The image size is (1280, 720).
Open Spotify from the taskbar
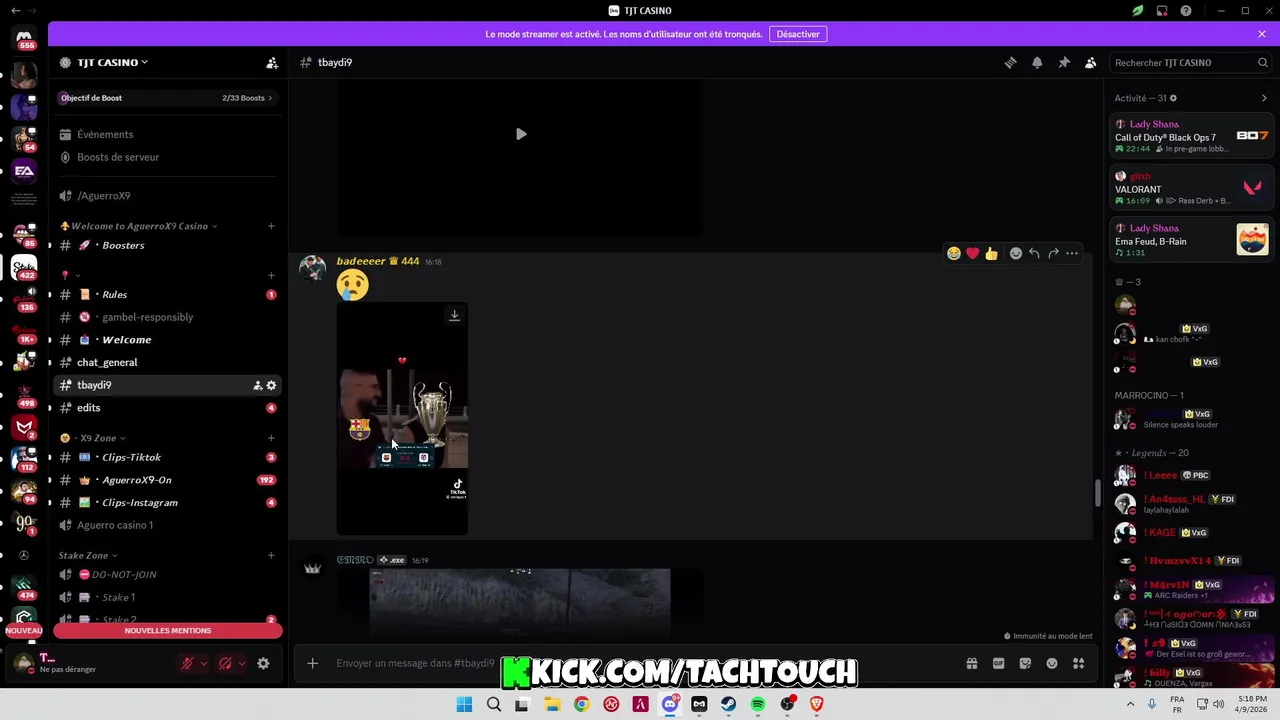pyautogui.click(x=758, y=705)
